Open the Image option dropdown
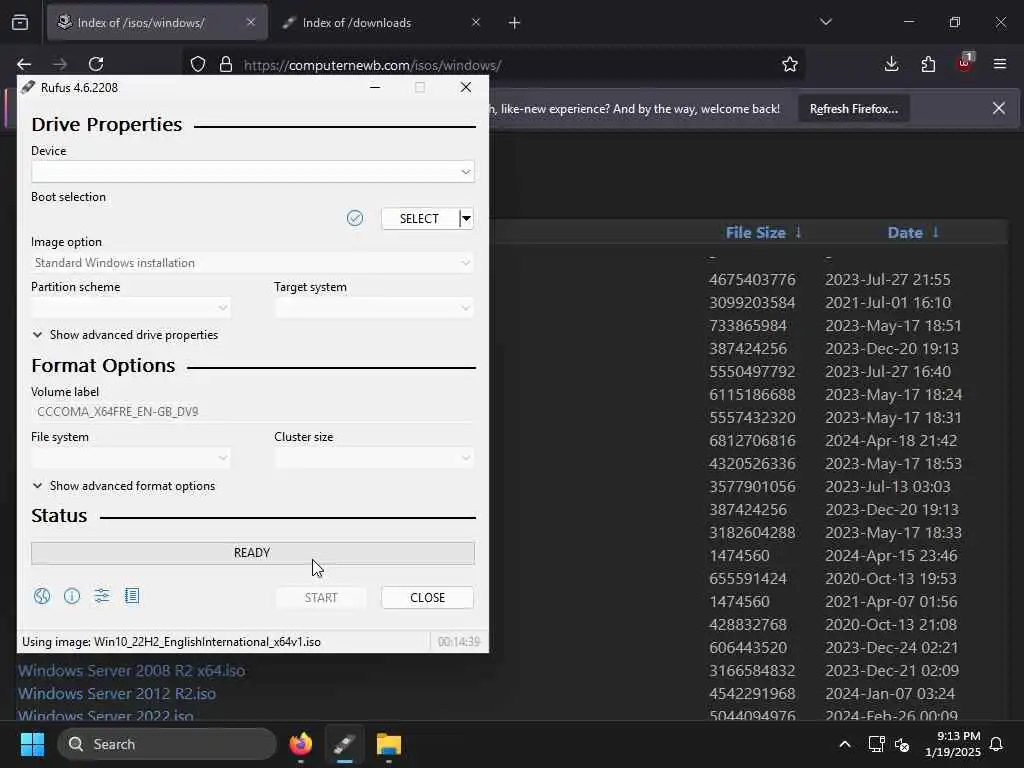Image resolution: width=1024 pixels, height=768 pixels. [253, 263]
